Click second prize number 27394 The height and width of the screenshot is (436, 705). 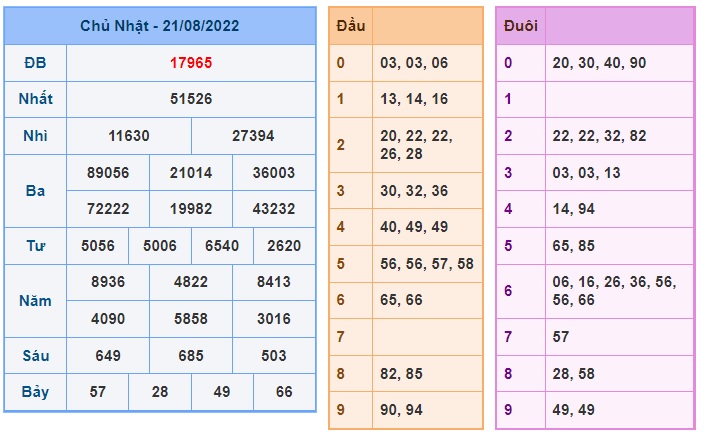(x=253, y=136)
